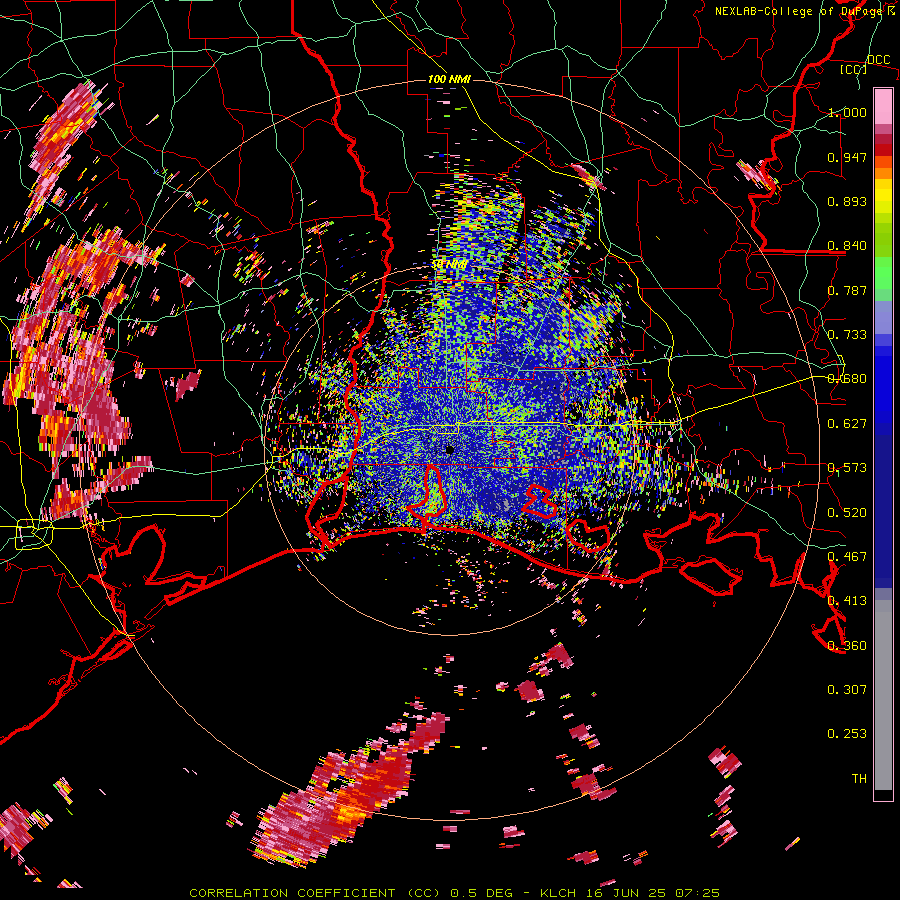Click the 100 NMI range ring label

point(449,79)
